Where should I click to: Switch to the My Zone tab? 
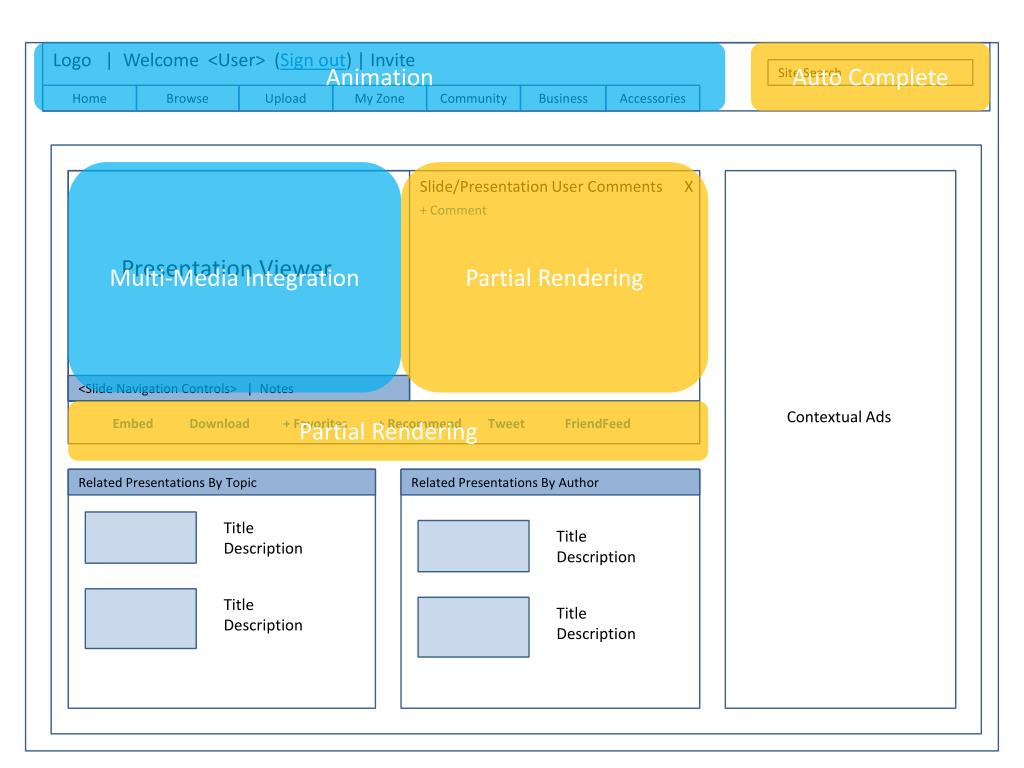(379, 99)
